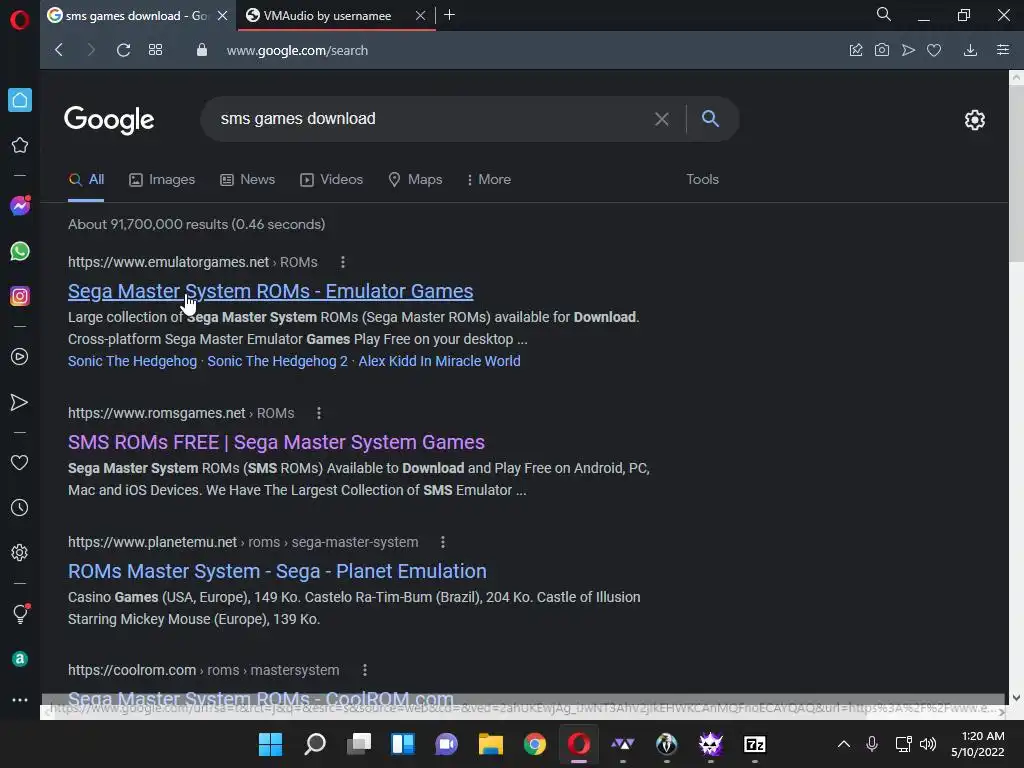Open Windows Start menu
1024x768 pixels.
tap(270, 744)
